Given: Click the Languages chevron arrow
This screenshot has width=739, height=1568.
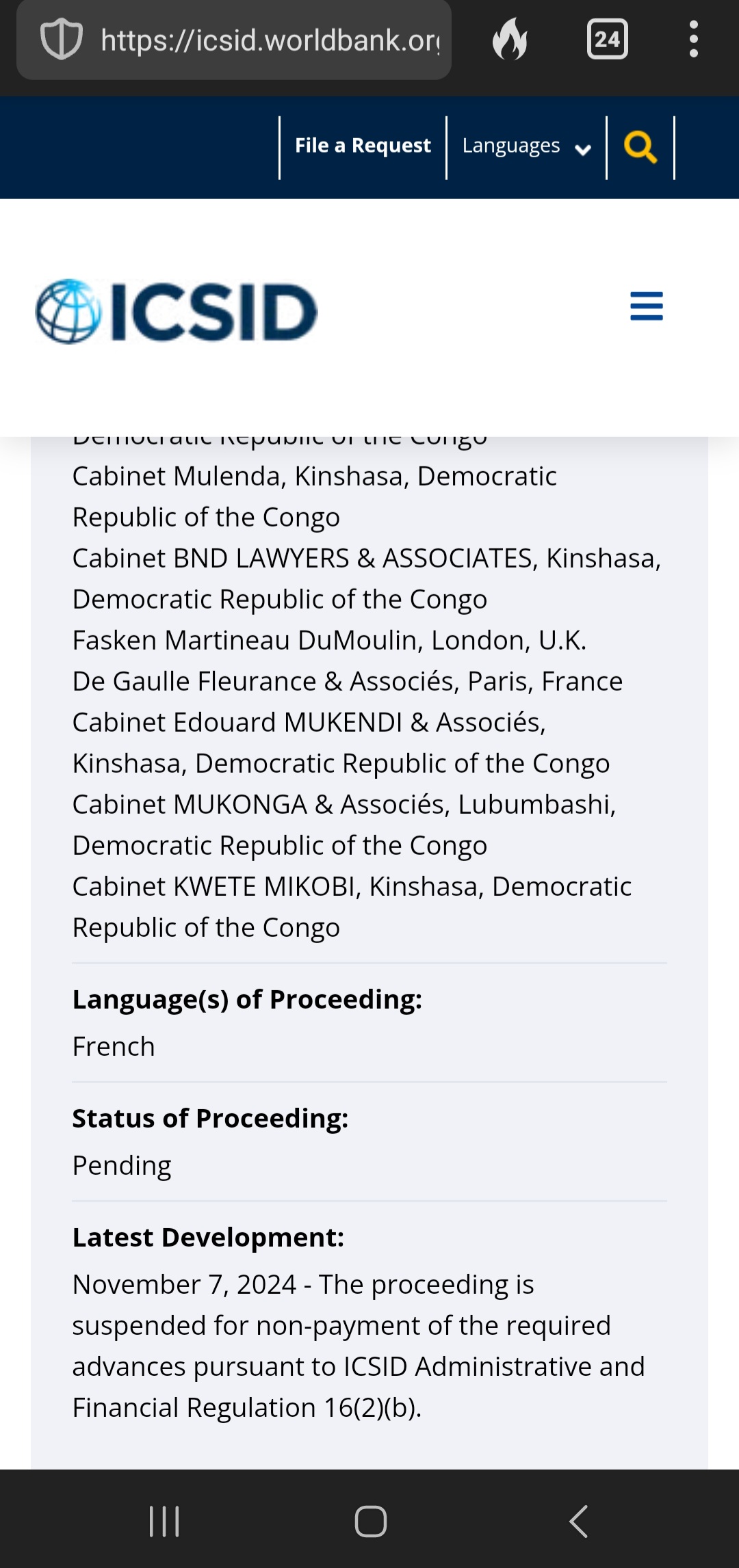Looking at the screenshot, I should point(583,150).
